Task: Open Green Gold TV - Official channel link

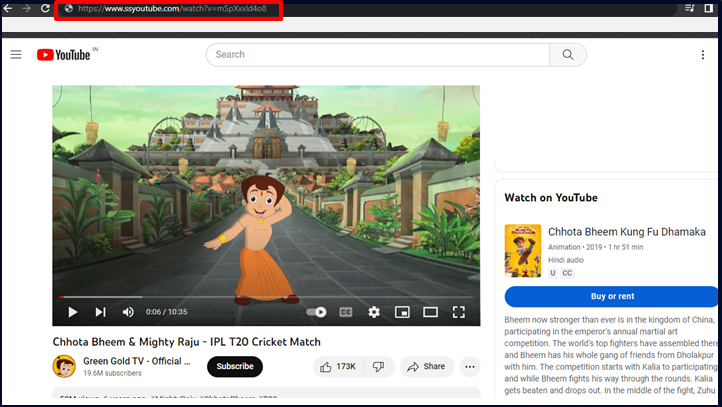Action: (137, 361)
